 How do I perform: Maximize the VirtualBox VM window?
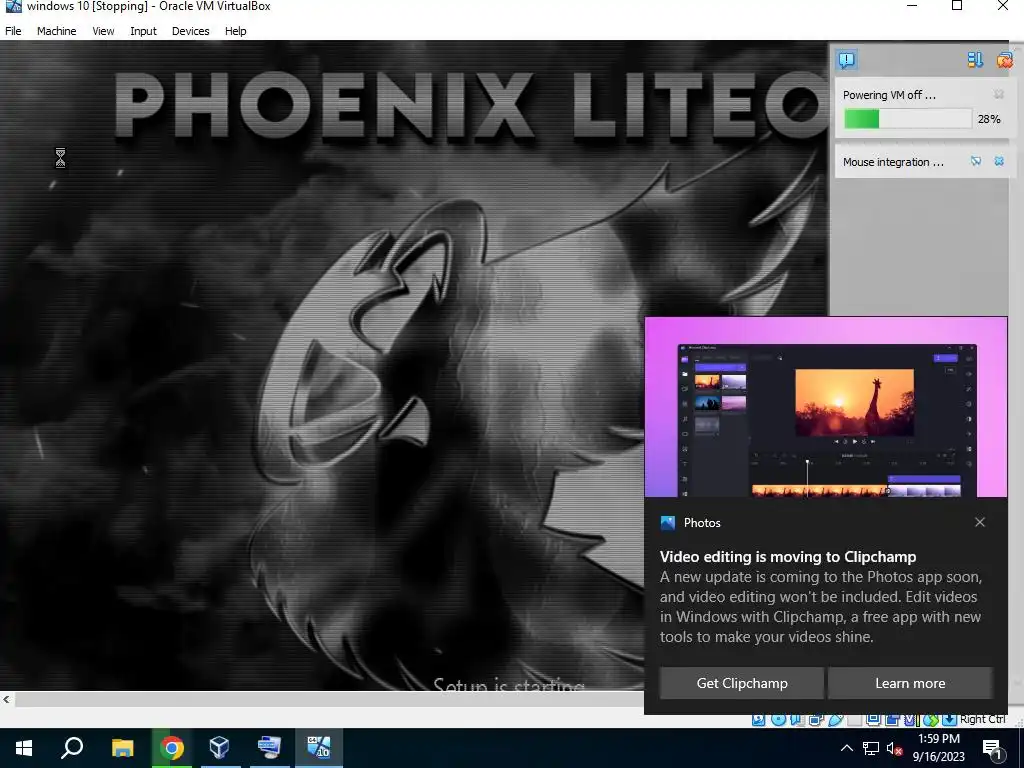[x=957, y=6]
